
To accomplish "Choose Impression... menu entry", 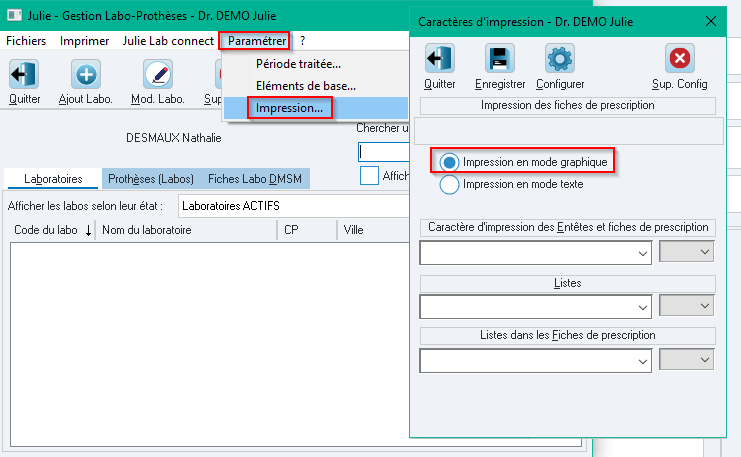I will [x=316, y=108].
